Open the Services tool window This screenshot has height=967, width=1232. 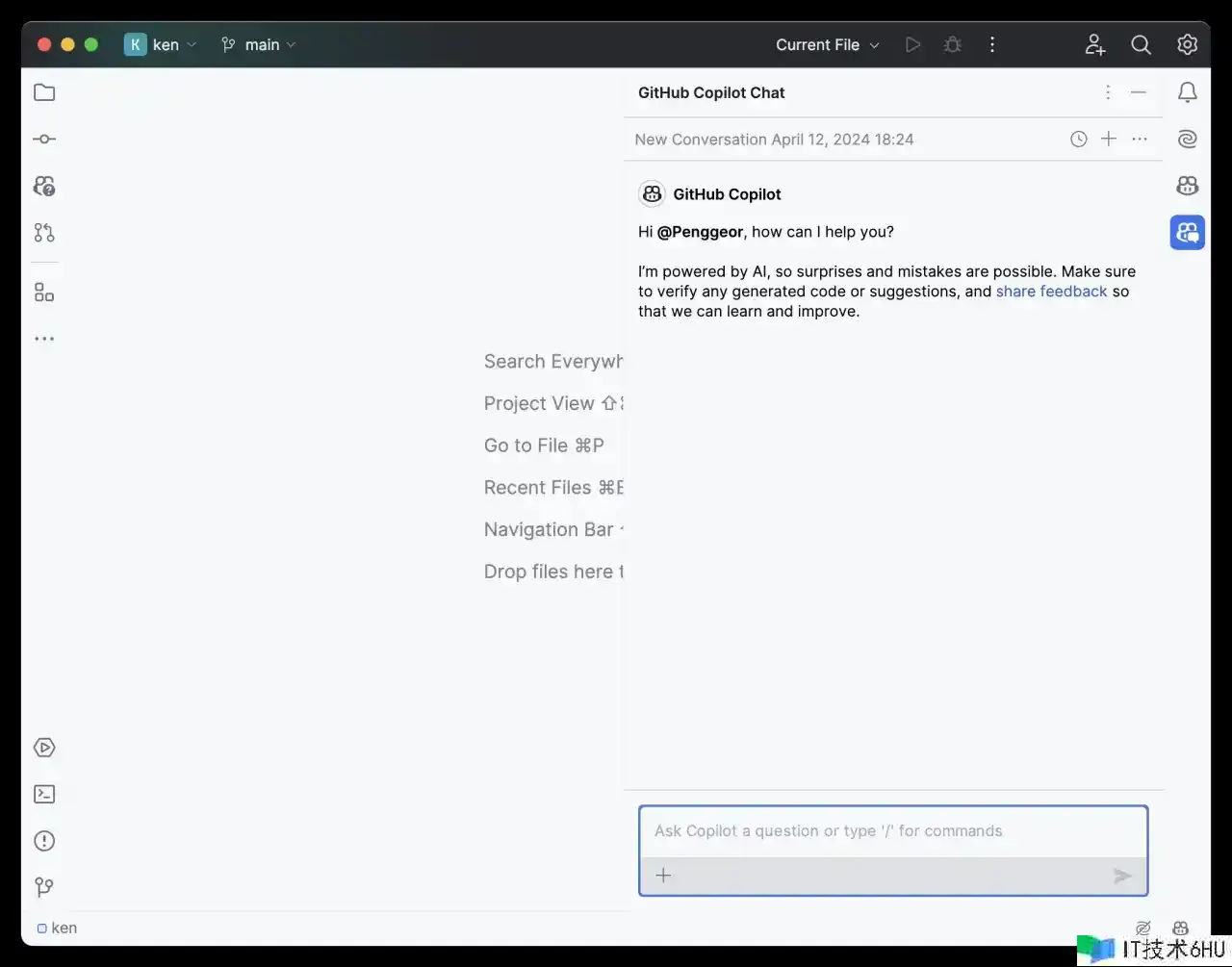44,748
